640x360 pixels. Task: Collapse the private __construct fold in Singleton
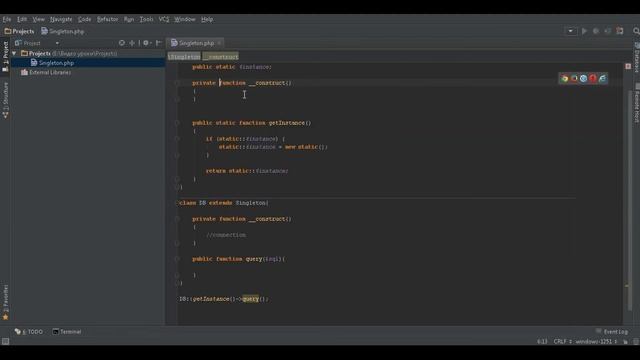pos(177,83)
